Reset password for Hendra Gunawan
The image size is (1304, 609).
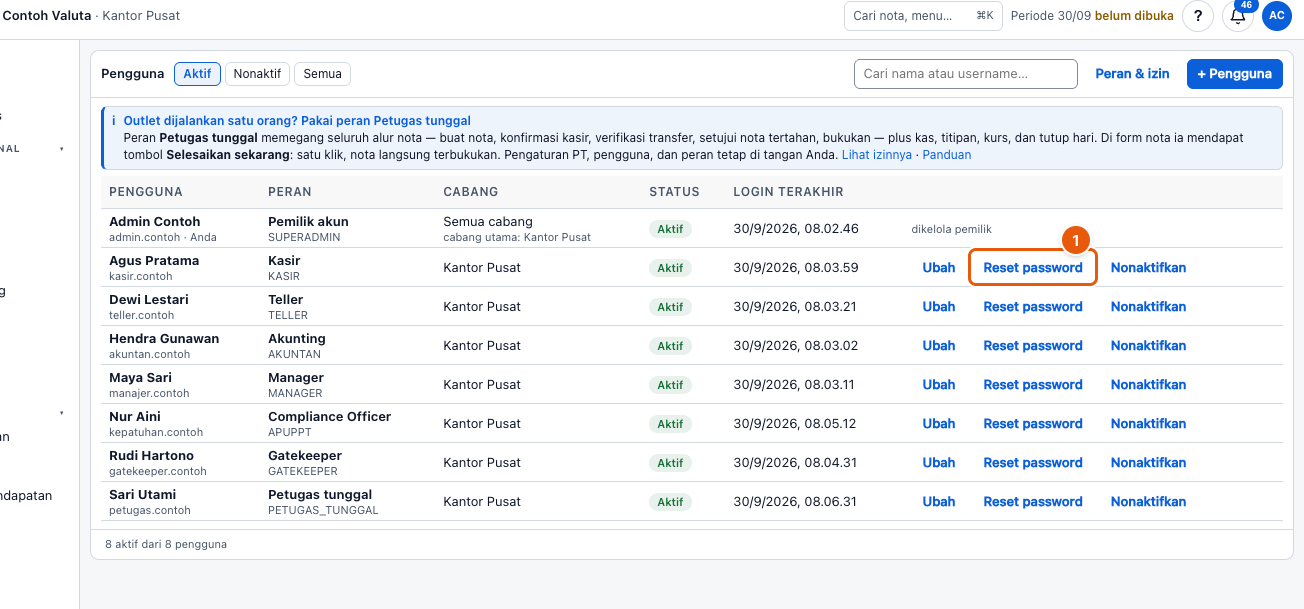coord(1033,346)
